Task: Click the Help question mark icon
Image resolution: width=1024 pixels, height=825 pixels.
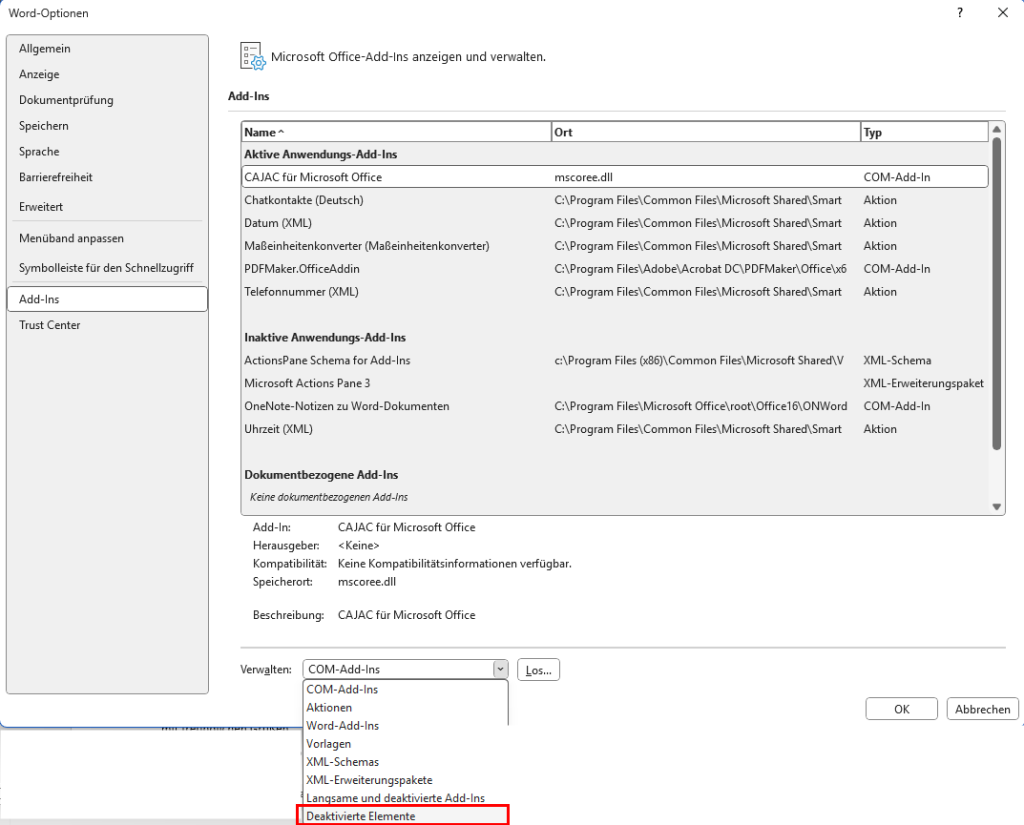Action: click(959, 13)
